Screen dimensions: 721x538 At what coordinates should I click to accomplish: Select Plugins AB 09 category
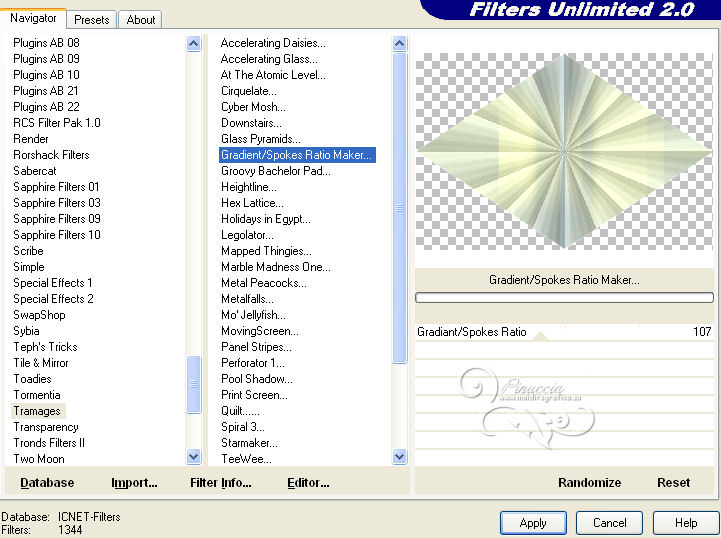46,59
